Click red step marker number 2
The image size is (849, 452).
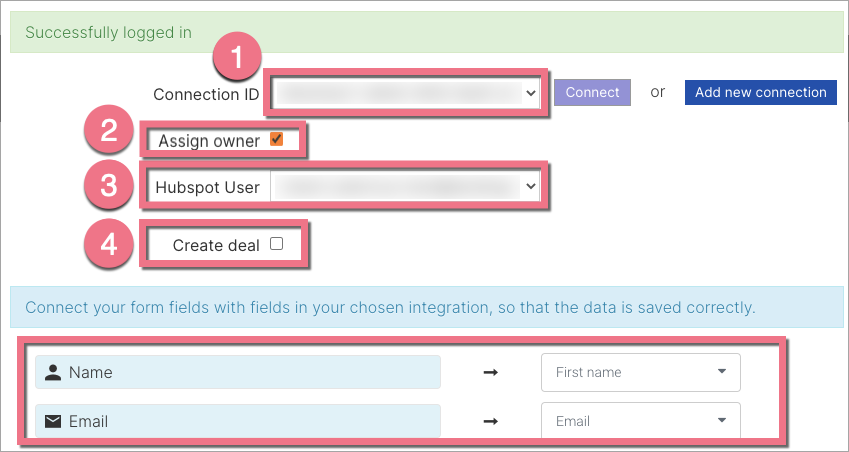109,130
